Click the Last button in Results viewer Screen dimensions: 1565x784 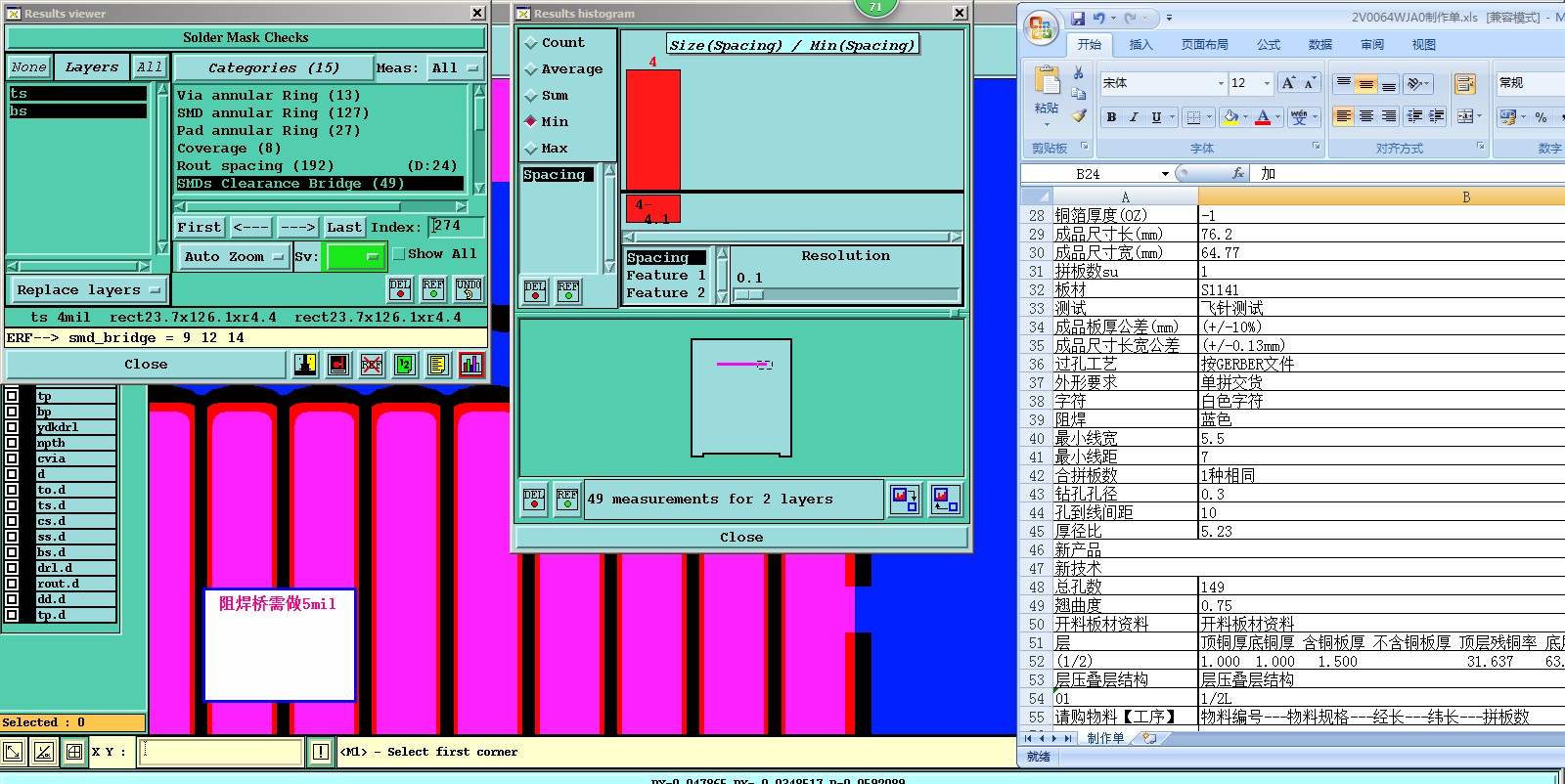[x=344, y=227]
